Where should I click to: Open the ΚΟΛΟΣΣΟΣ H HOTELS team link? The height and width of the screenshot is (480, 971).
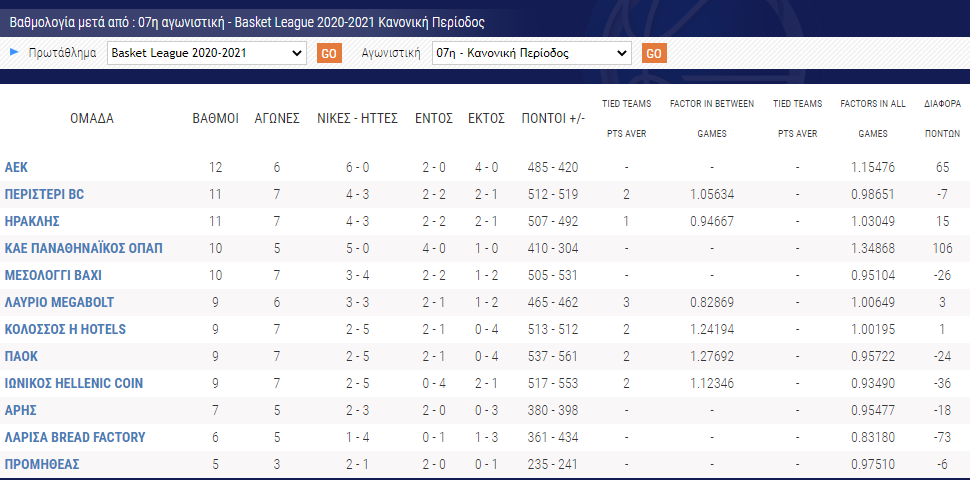[x=66, y=329]
